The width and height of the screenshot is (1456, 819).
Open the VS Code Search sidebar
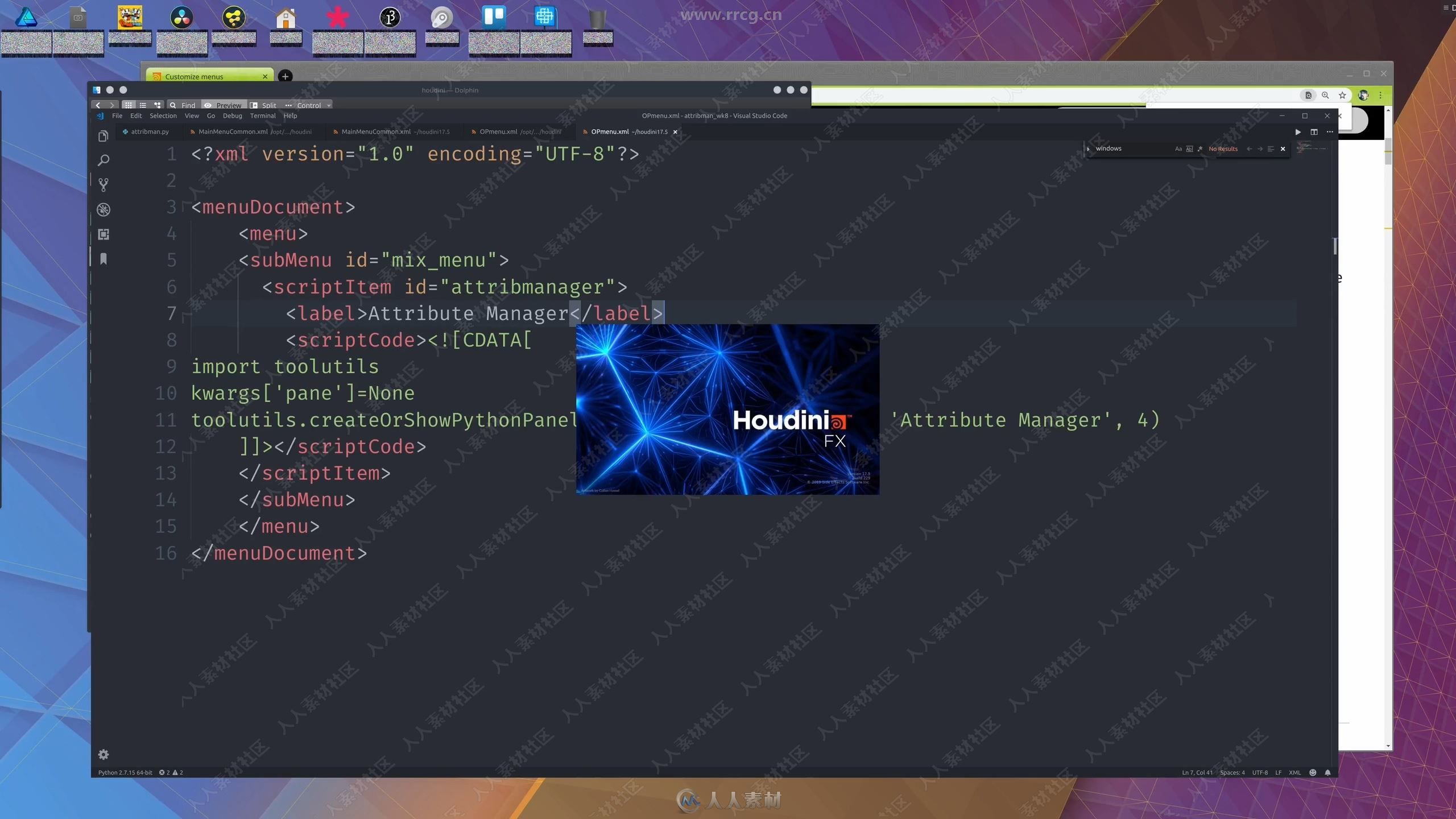pos(103,160)
